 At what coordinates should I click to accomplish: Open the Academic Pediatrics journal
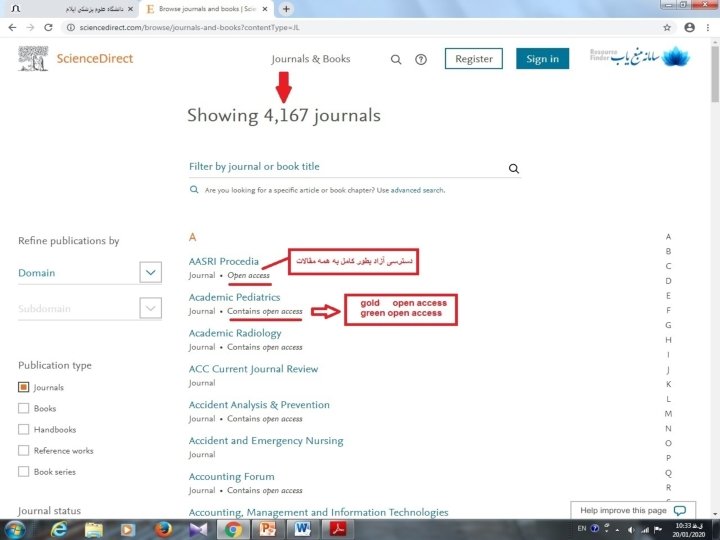coord(234,297)
